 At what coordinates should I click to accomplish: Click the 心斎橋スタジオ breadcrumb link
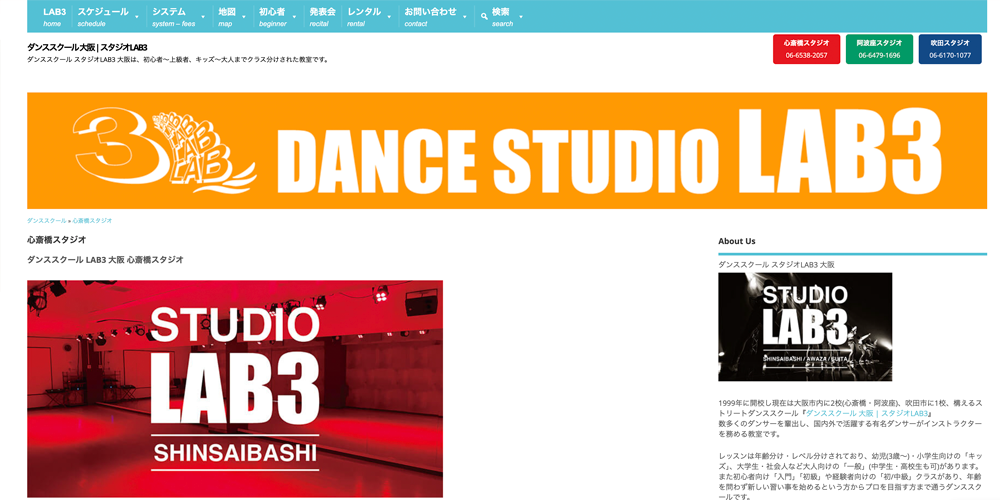[x=92, y=220]
